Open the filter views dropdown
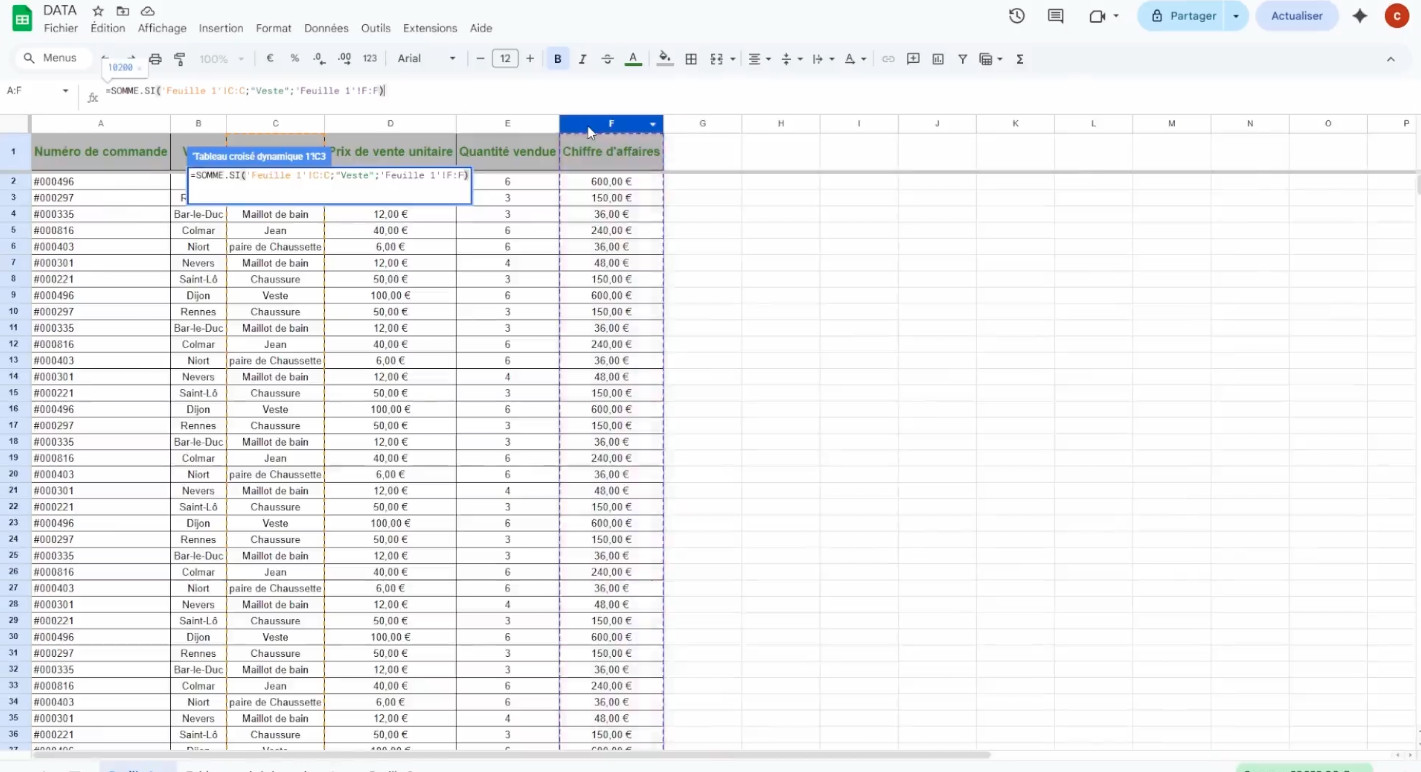Viewport: 1421px width, 772px height. pyautogui.click(x=990, y=59)
